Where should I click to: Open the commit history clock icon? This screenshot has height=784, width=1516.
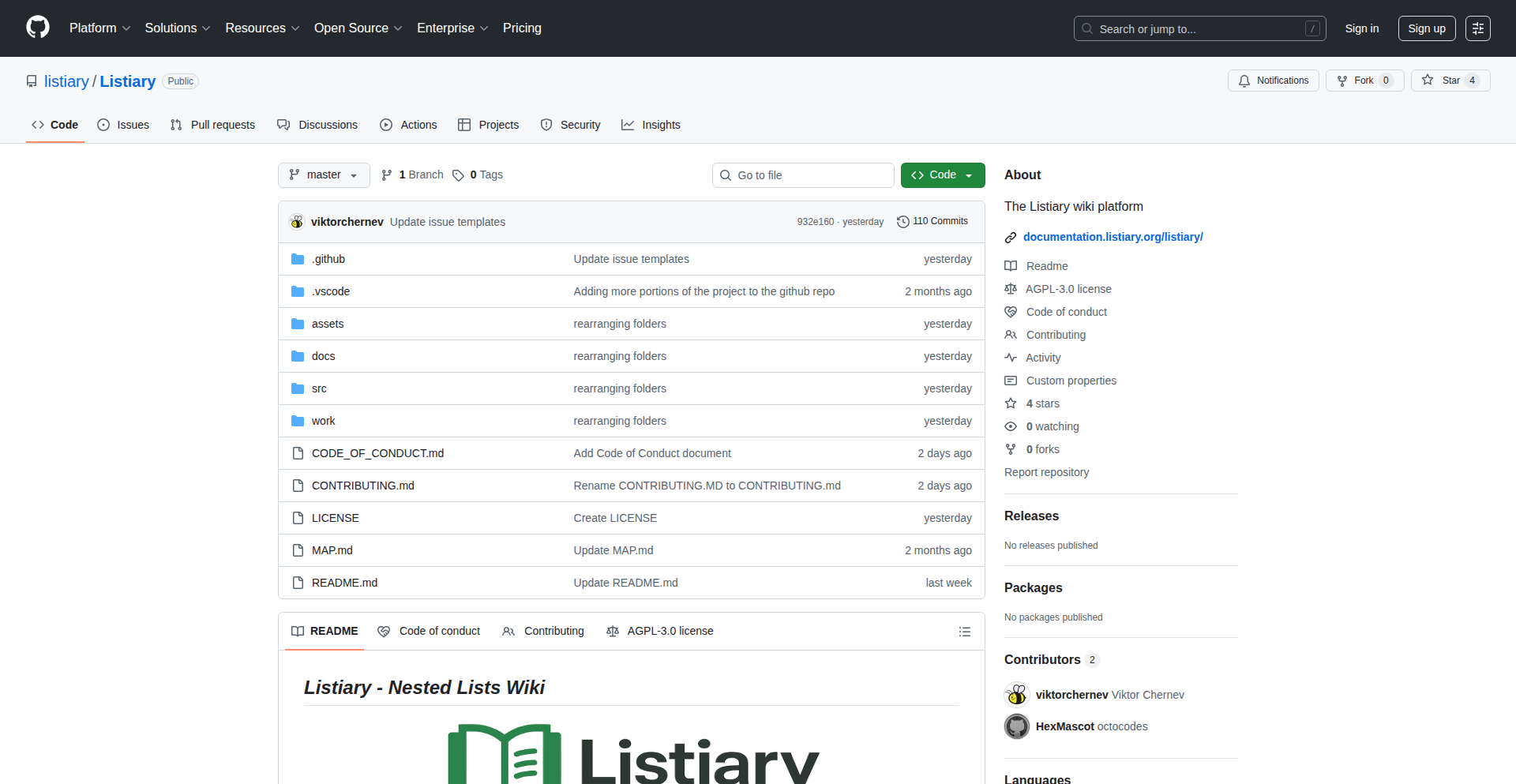coord(904,221)
